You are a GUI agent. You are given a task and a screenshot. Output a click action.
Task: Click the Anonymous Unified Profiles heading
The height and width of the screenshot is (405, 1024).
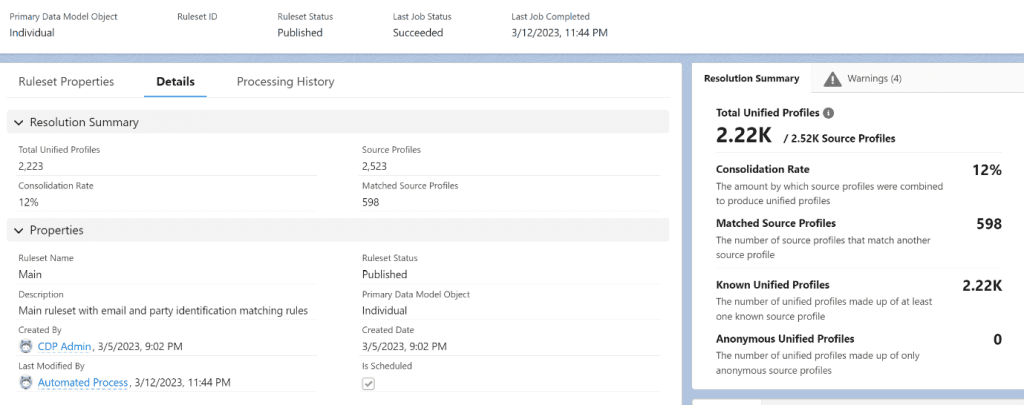point(785,339)
